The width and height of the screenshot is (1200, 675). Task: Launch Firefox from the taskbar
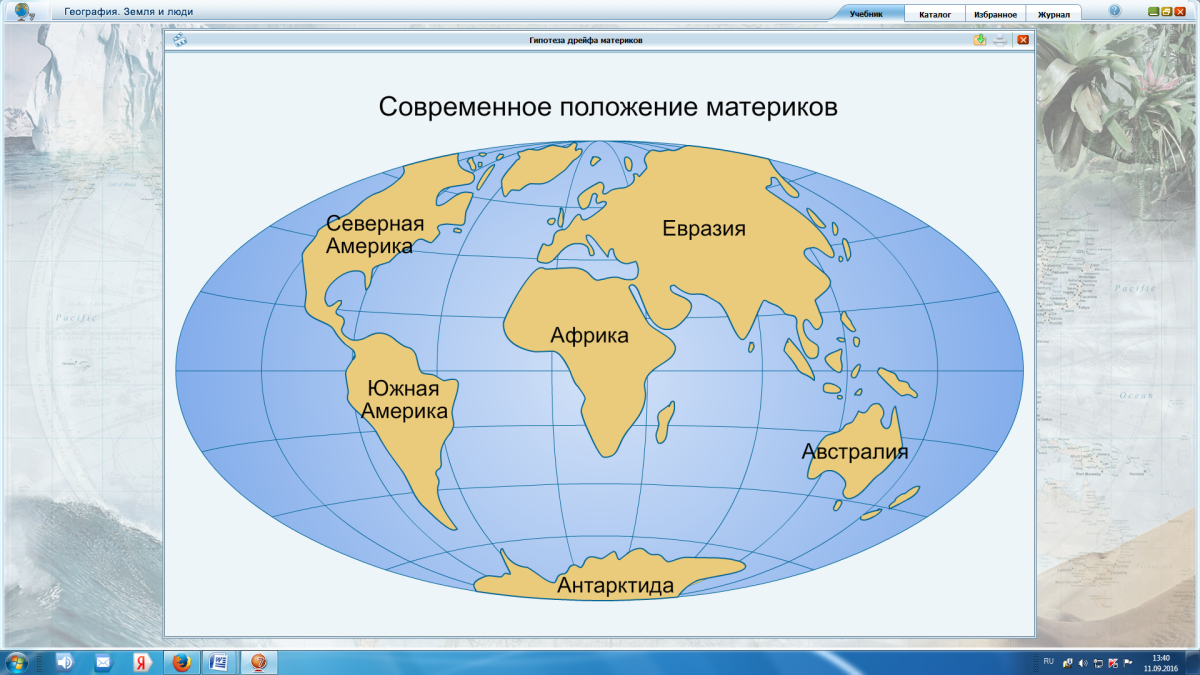pyautogui.click(x=181, y=664)
